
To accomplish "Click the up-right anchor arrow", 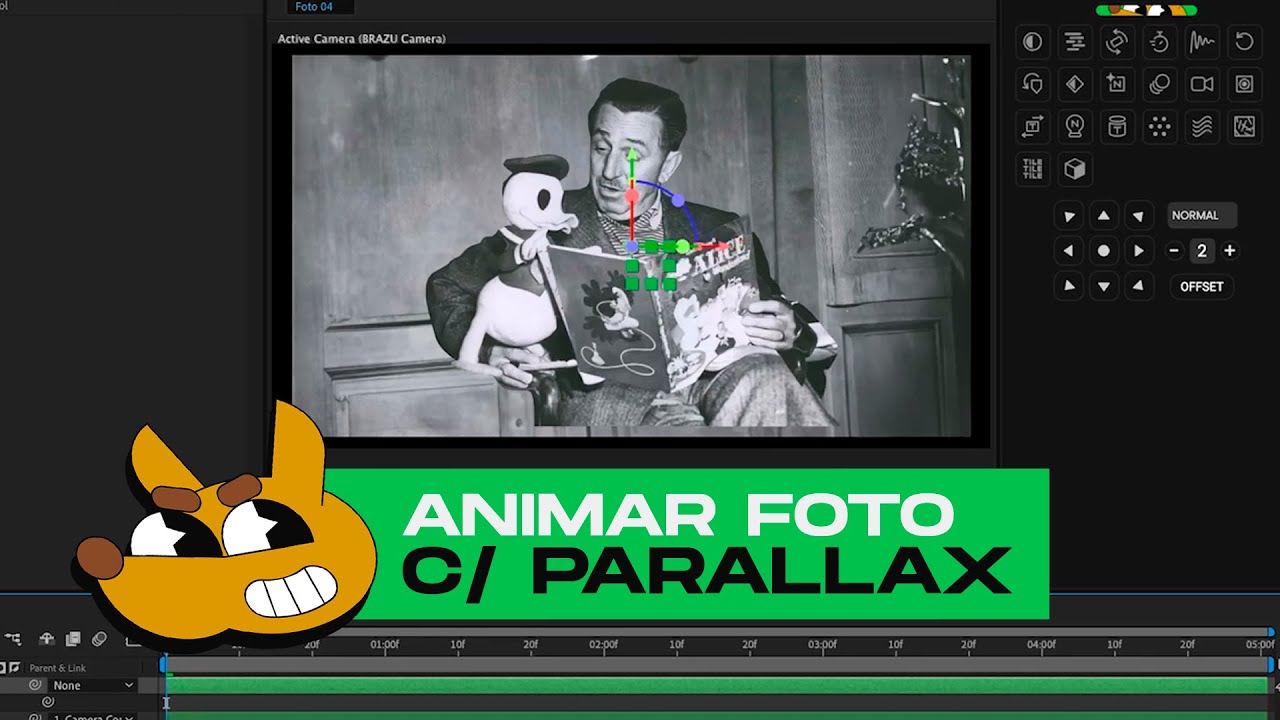I will point(1137,216).
